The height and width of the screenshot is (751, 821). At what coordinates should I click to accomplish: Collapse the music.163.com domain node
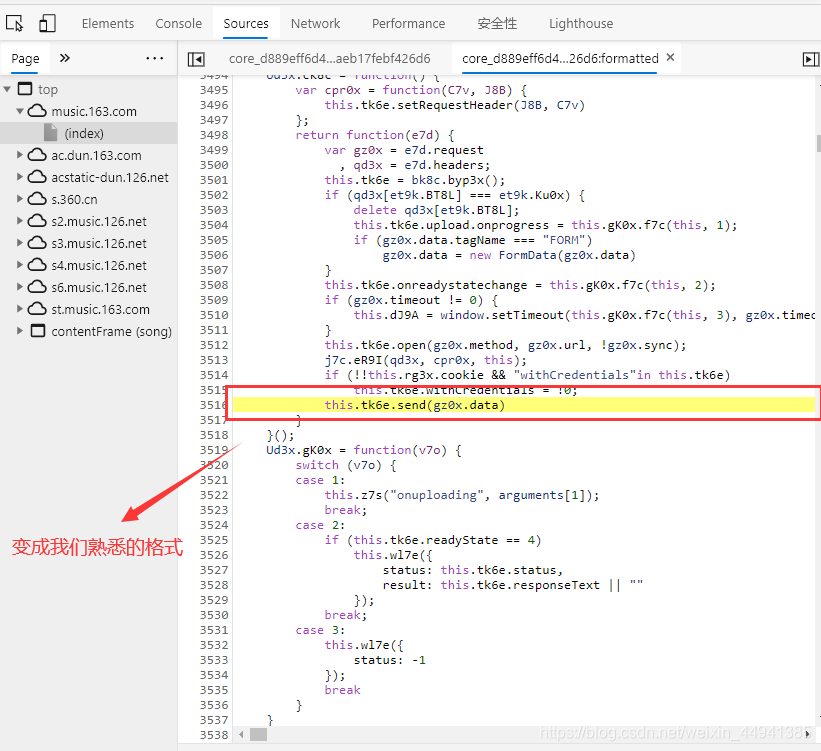point(20,111)
